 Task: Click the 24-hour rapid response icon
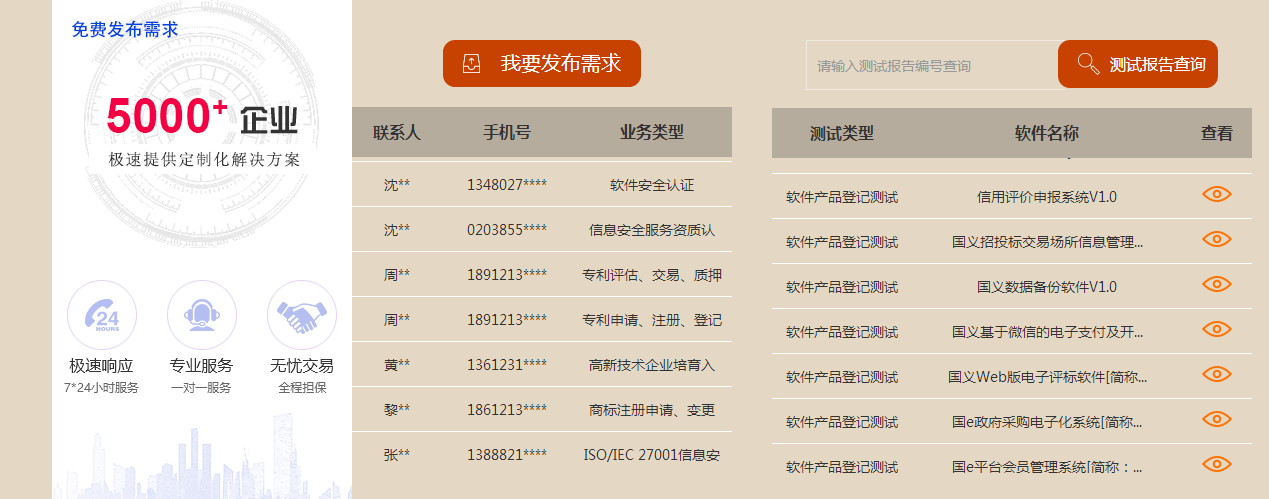[x=101, y=315]
